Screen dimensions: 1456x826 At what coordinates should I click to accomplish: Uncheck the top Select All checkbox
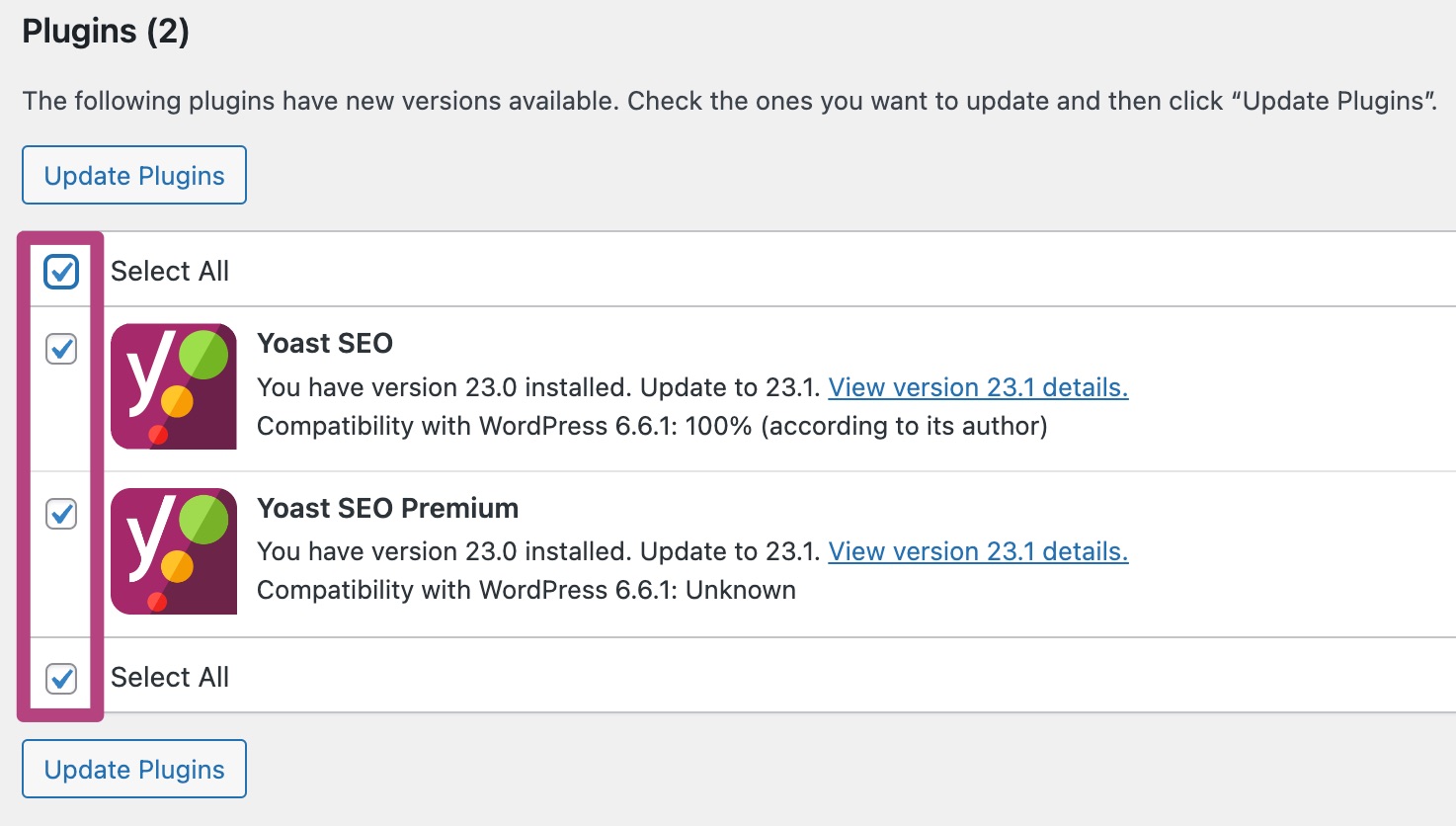pyautogui.click(x=61, y=272)
